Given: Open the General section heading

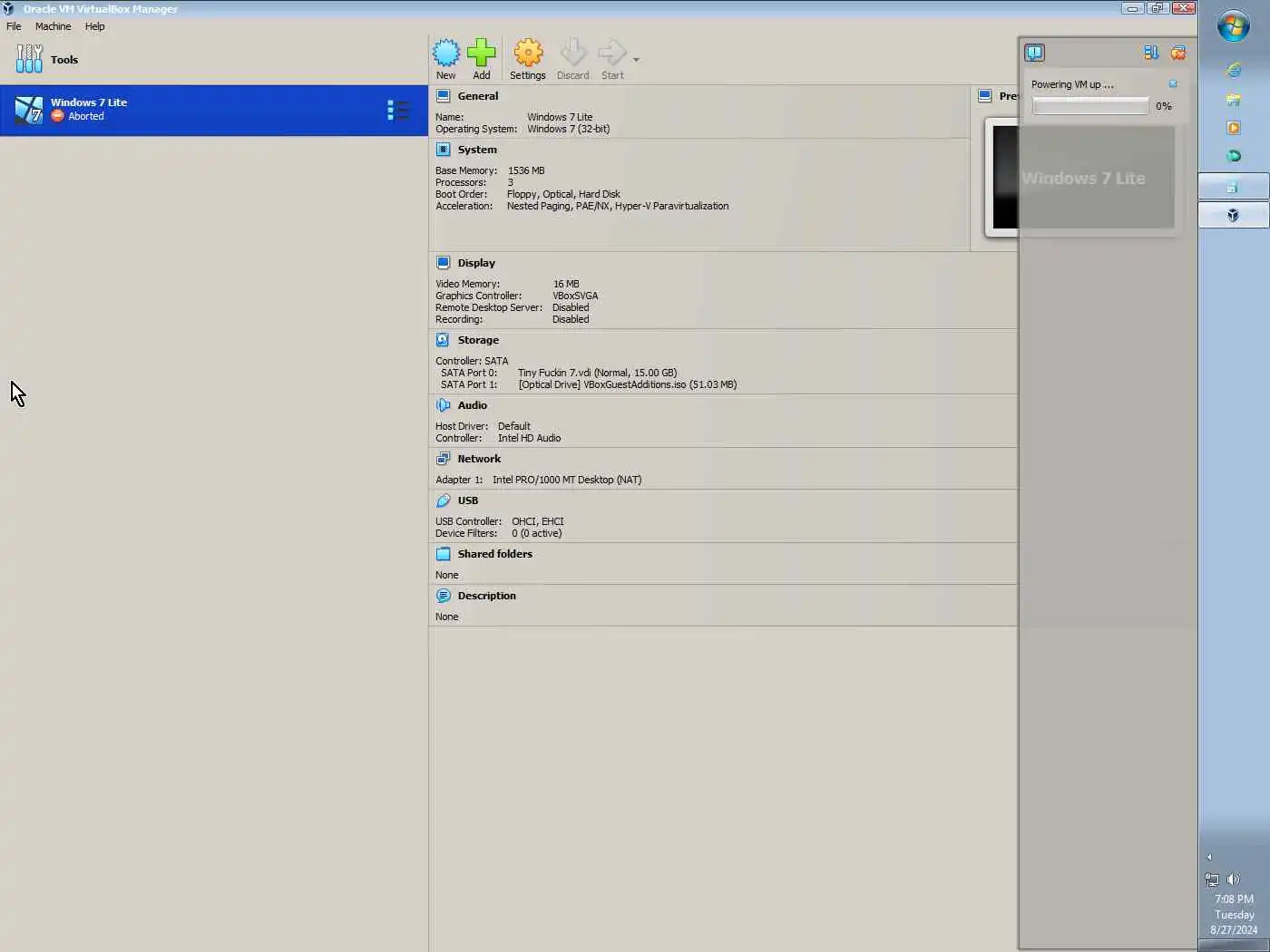Looking at the screenshot, I should coord(478,96).
